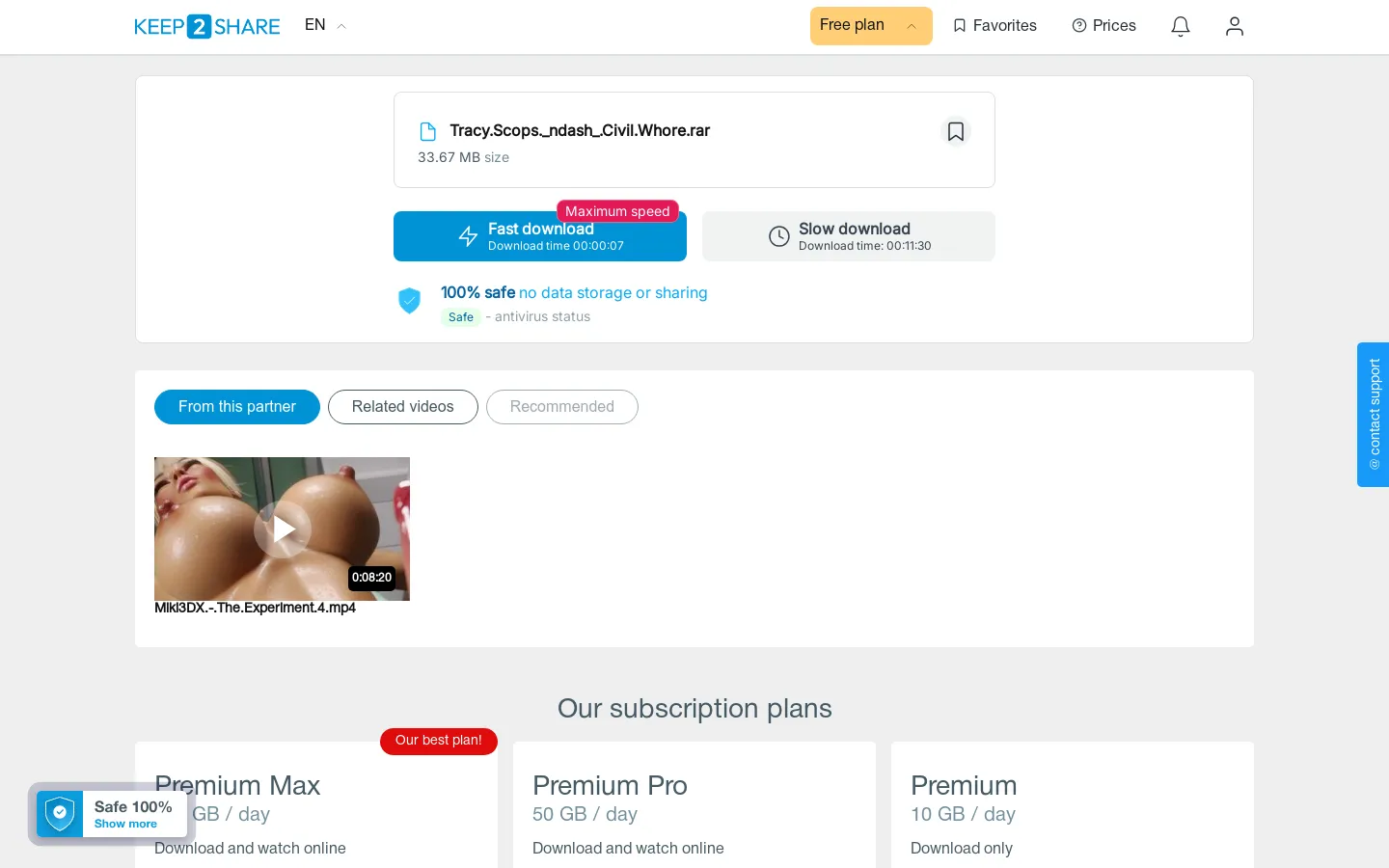Open the contact support side panel
This screenshot has width=1389, height=868.
1374,415
